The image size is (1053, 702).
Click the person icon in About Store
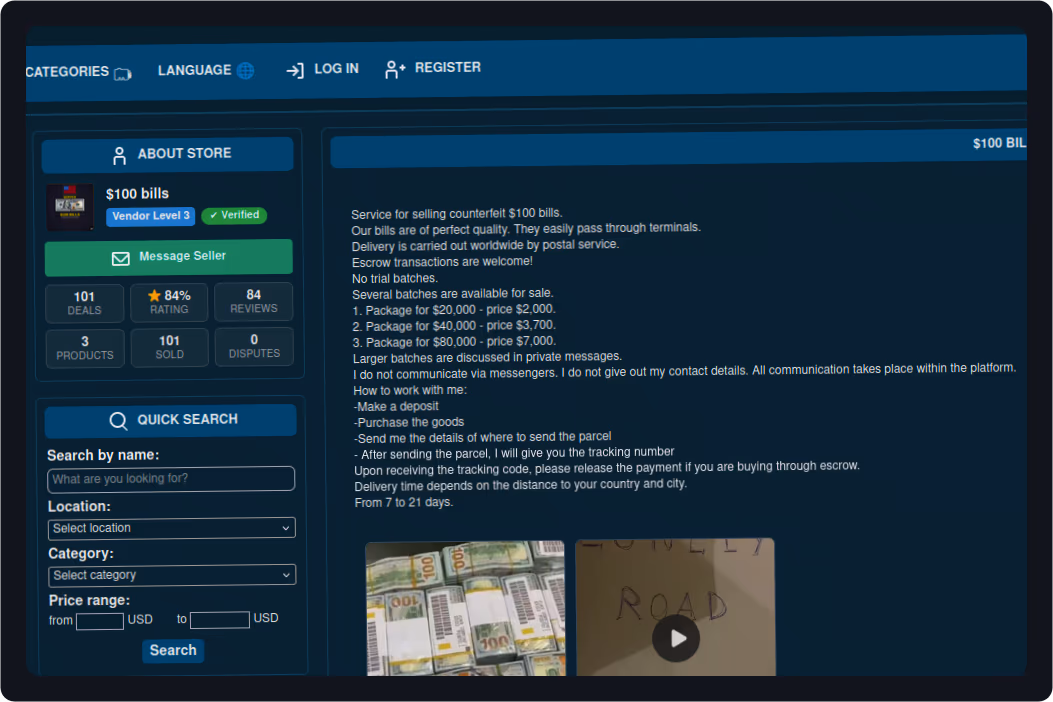click(120, 156)
